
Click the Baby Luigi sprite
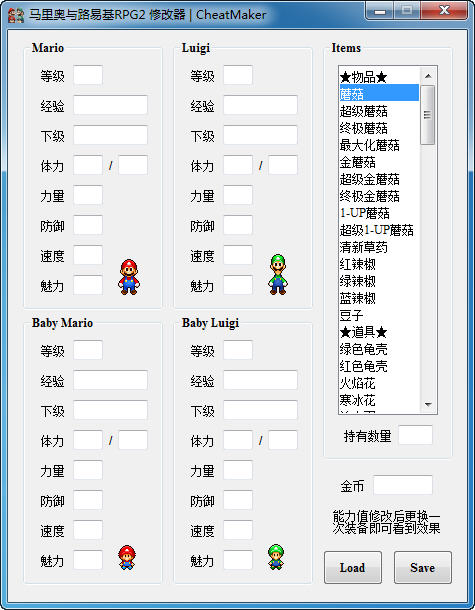coord(276,557)
